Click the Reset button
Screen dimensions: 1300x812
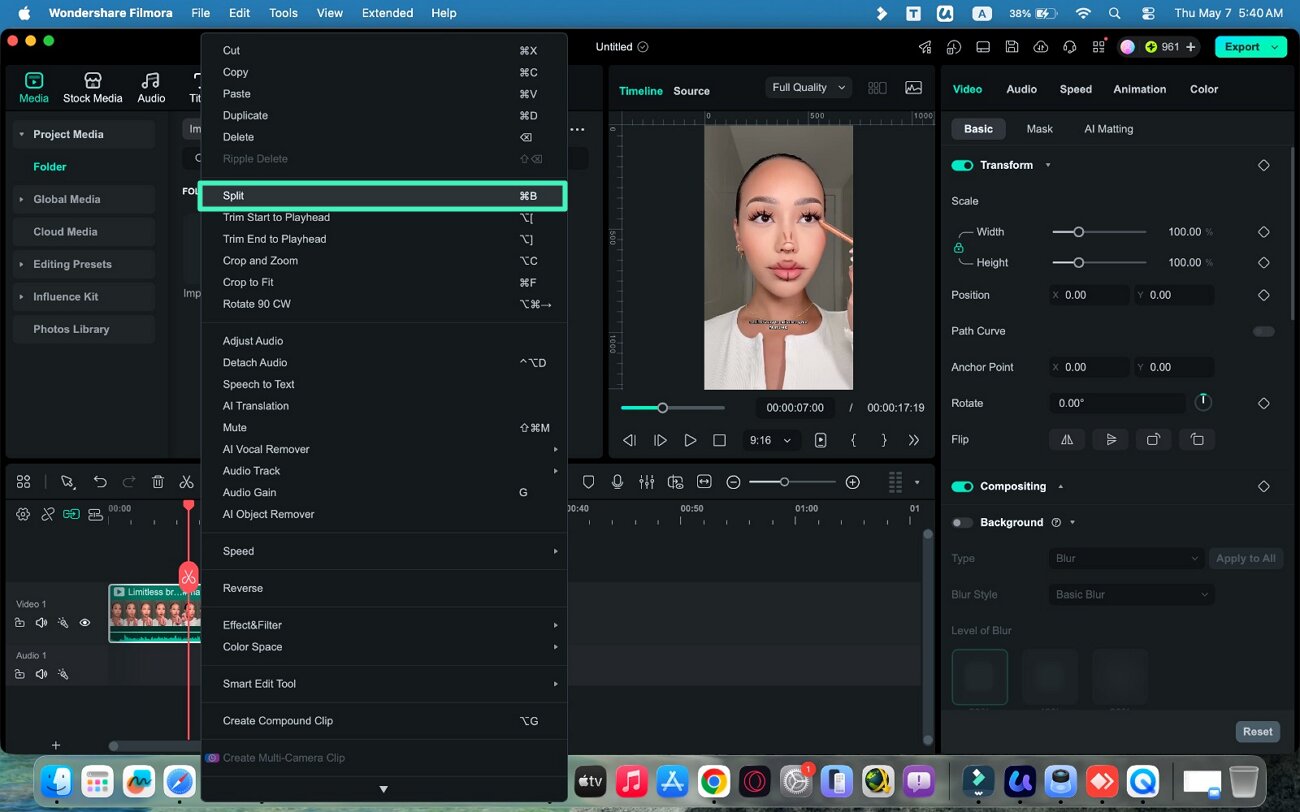point(1257,732)
